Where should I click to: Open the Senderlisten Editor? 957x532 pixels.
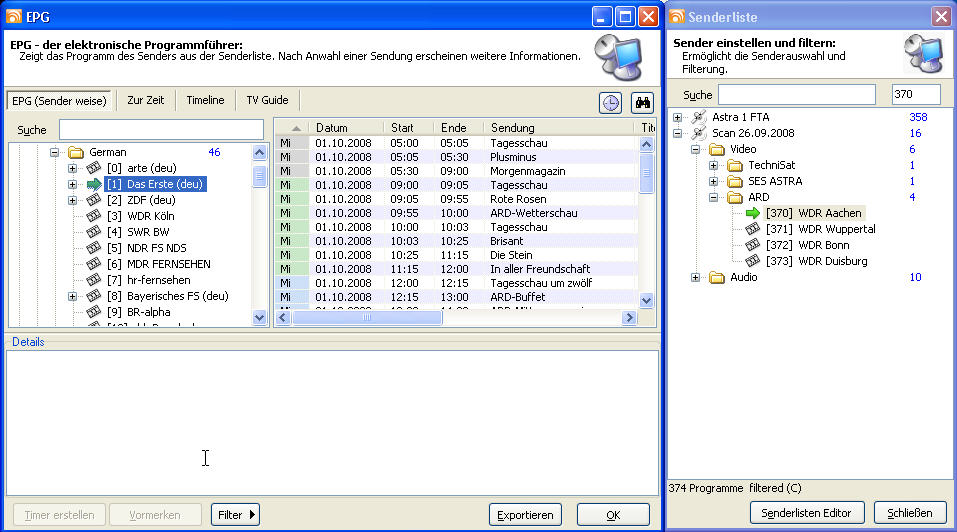click(x=807, y=513)
